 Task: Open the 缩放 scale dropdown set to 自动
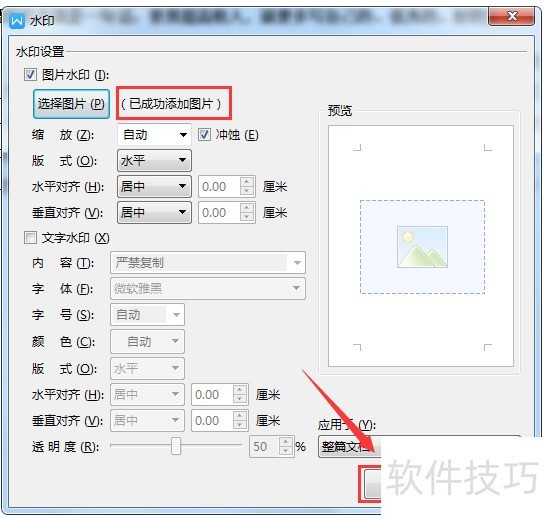pyautogui.click(x=154, y=135)
